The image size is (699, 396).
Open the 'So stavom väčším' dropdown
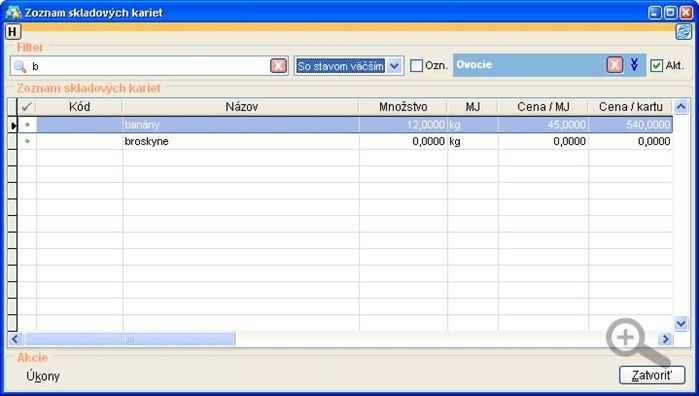[x=394, y=66]
